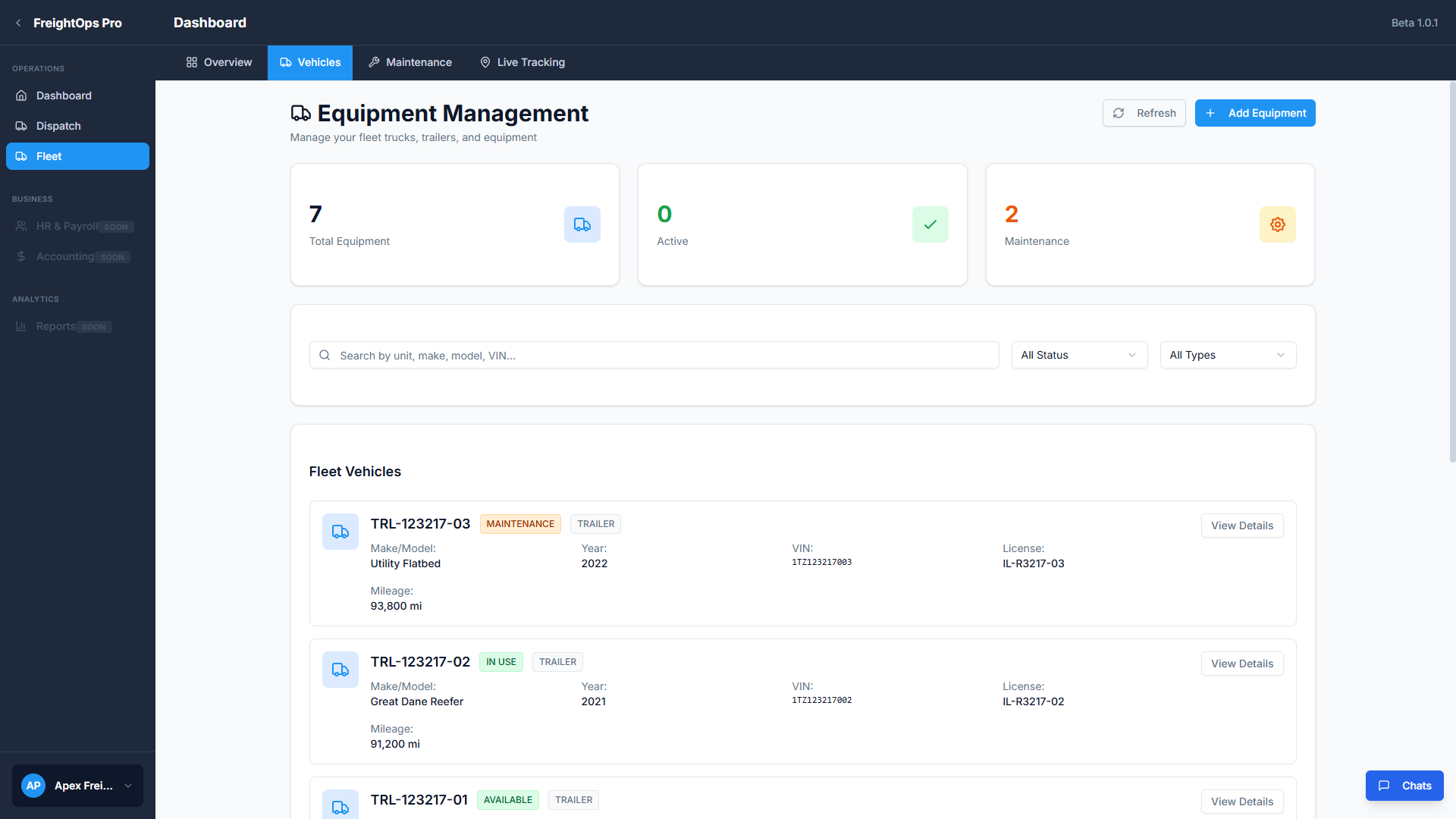The height and width of the screenshot is (819, 1456).
Task: Go to the Overview tab
Action: (219, 62)
